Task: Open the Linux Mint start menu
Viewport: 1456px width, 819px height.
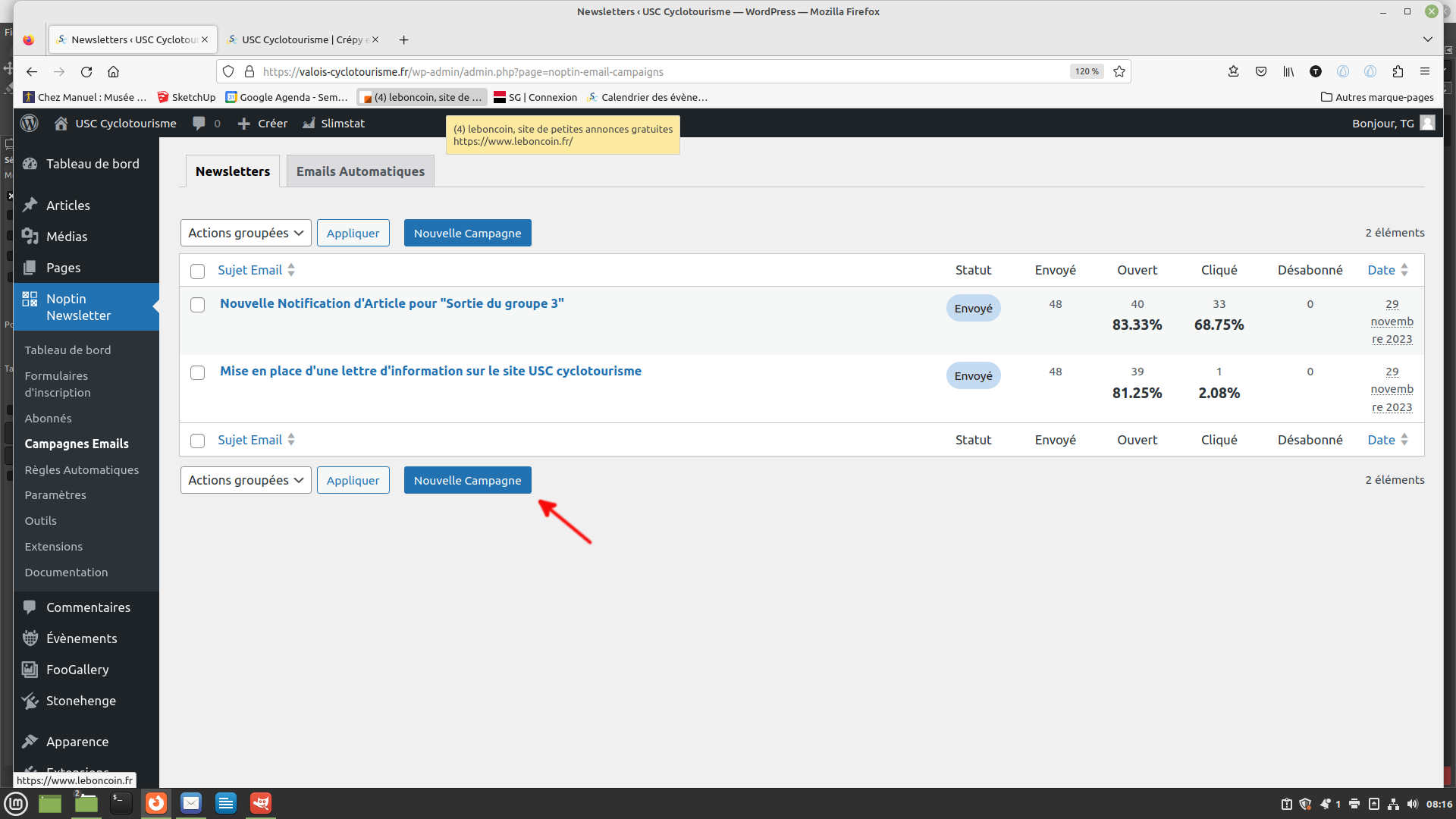Action: pos(16,803)
